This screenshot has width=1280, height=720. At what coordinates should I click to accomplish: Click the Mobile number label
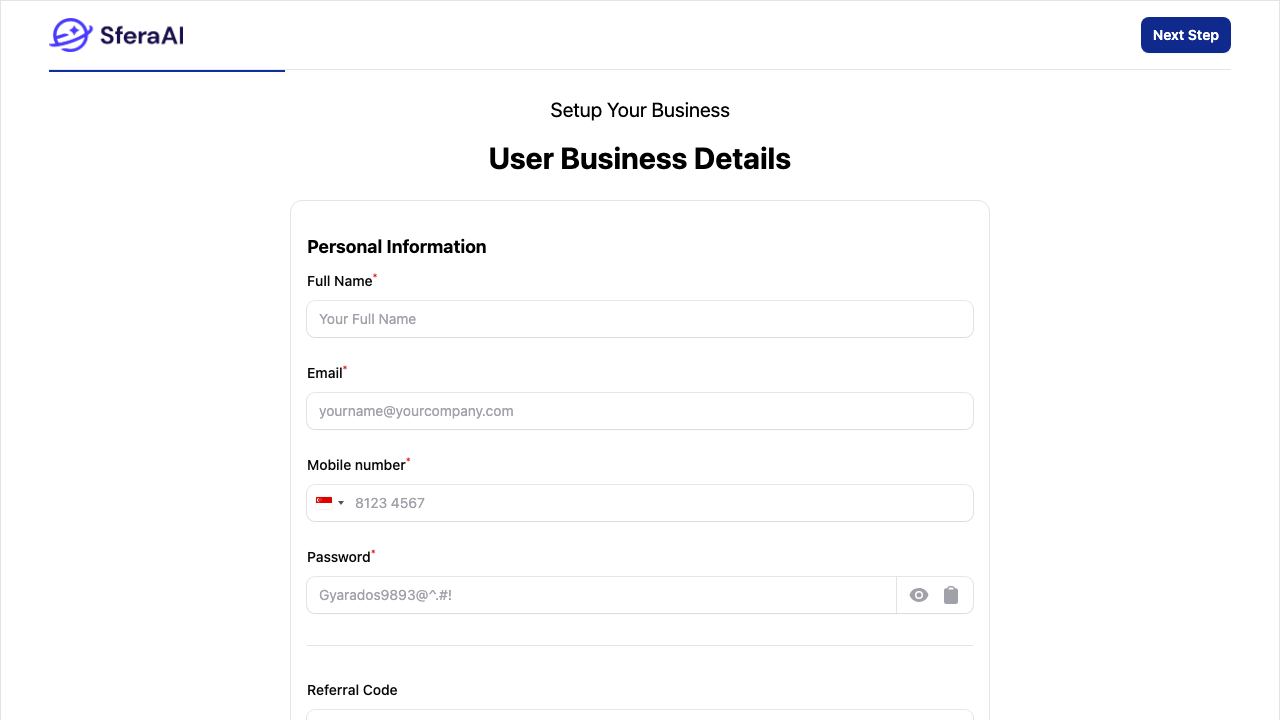point(357,465)
